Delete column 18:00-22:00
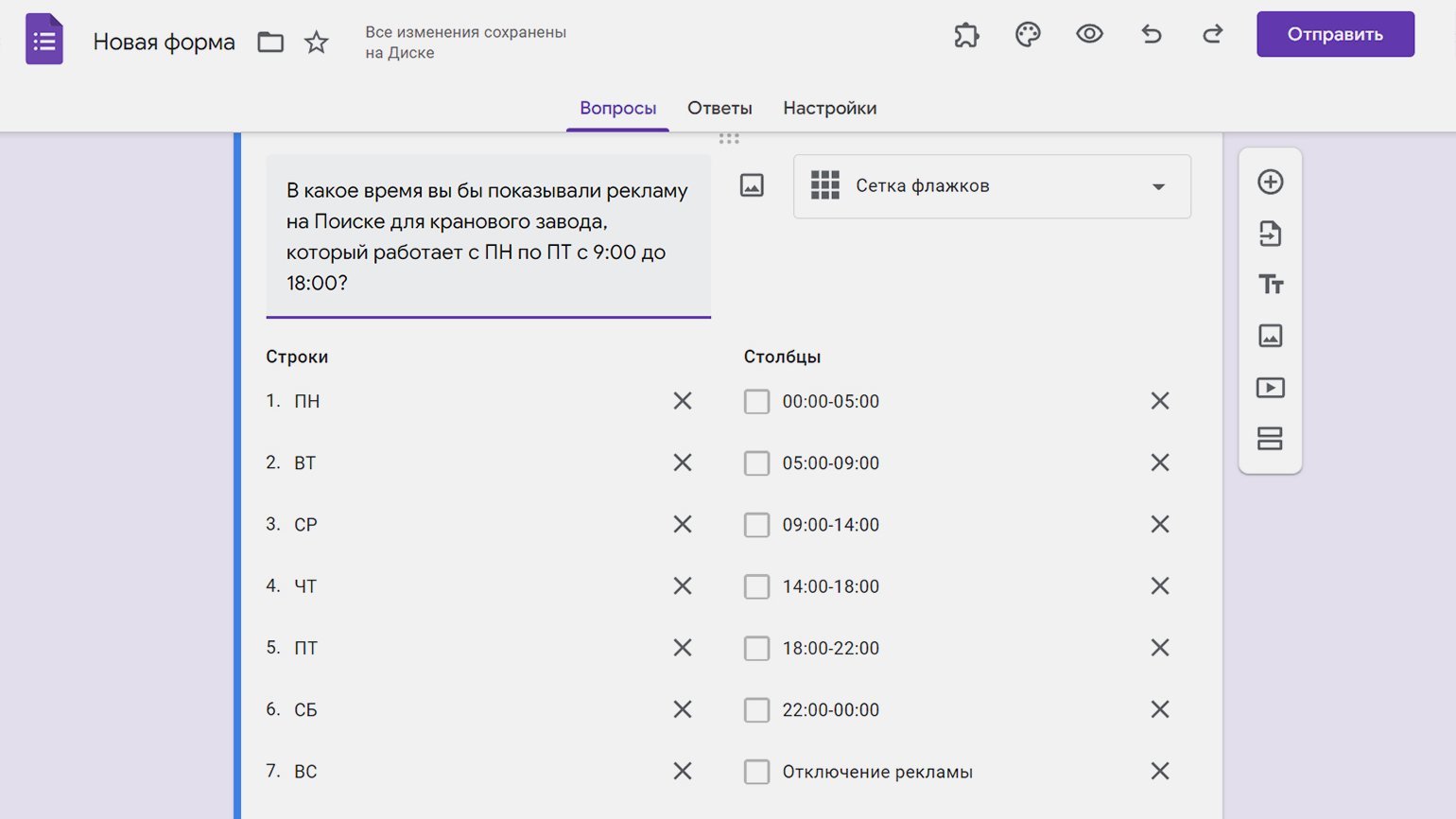This screenshot has width=1456, height=819. pos(1160,648)
